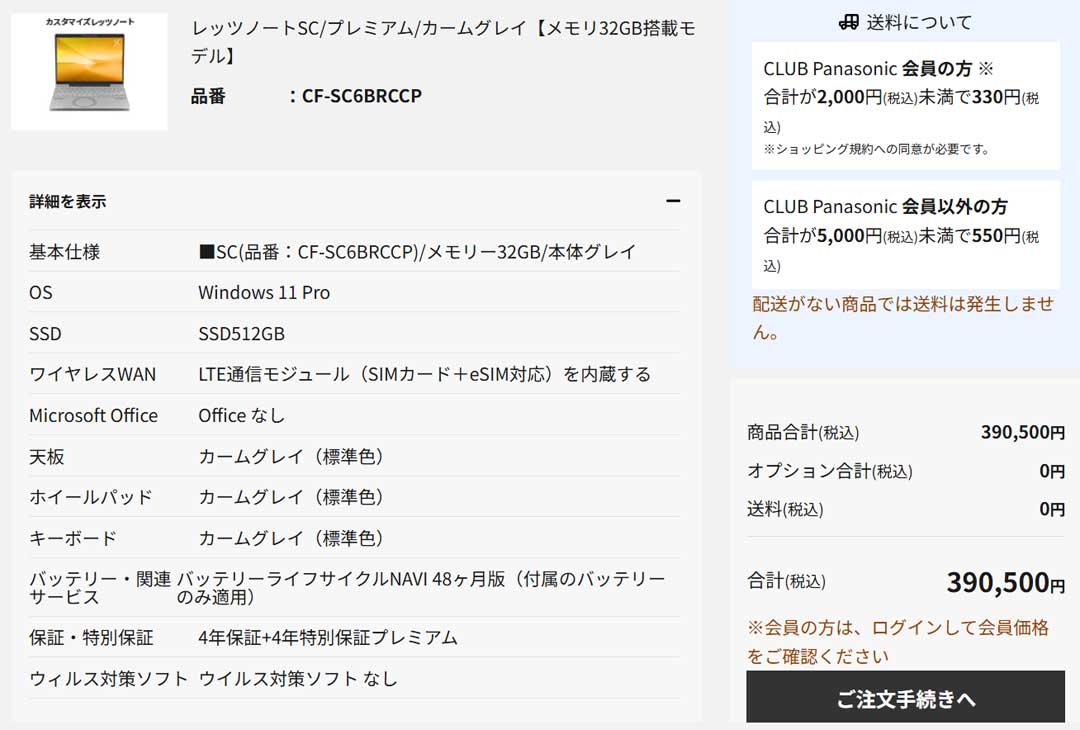Click the キーボード row label
This screenshot has width=1080, height=730.
click(72, 539)
